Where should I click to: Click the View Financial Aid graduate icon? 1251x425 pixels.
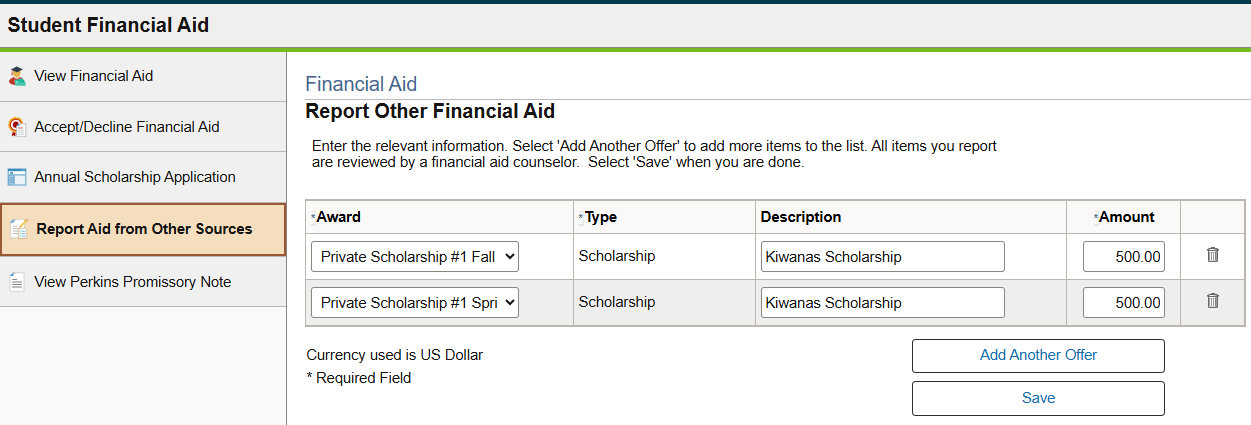pos(16,76)
